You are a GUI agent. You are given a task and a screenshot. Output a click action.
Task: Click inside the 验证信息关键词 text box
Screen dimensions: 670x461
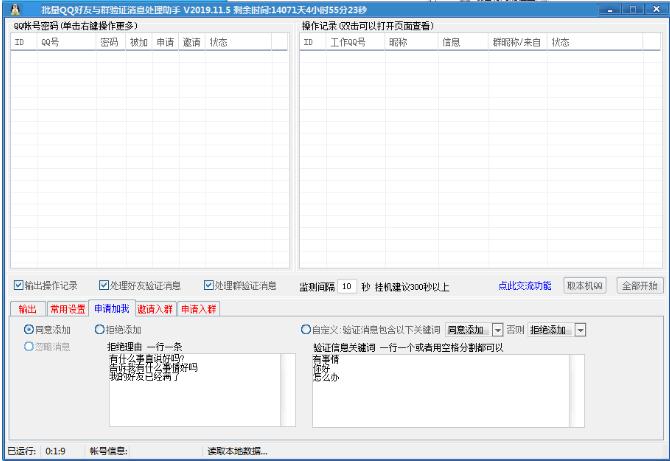(x=441, y=391)
